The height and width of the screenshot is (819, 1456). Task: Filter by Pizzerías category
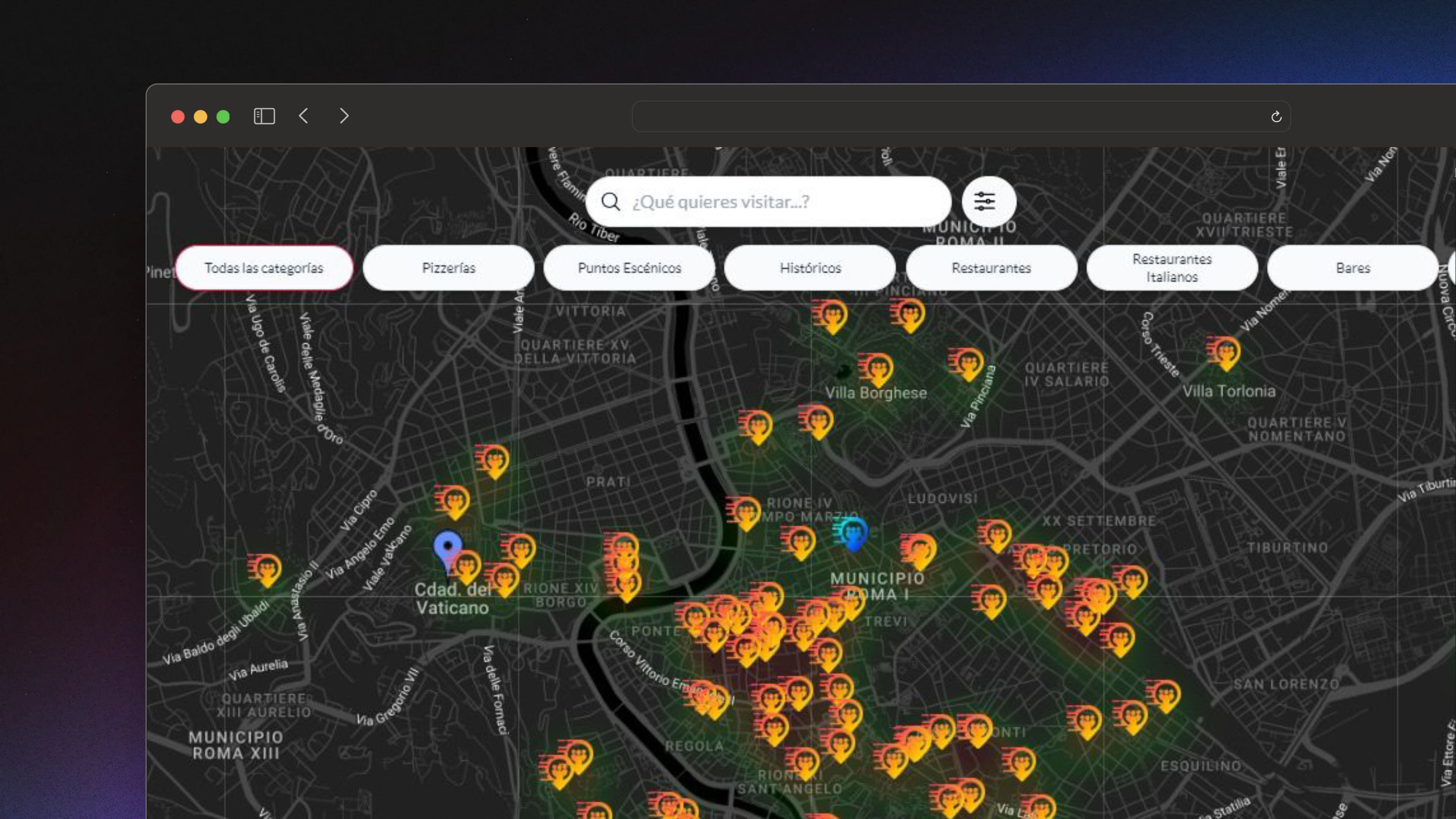click(x=449, y=268)
